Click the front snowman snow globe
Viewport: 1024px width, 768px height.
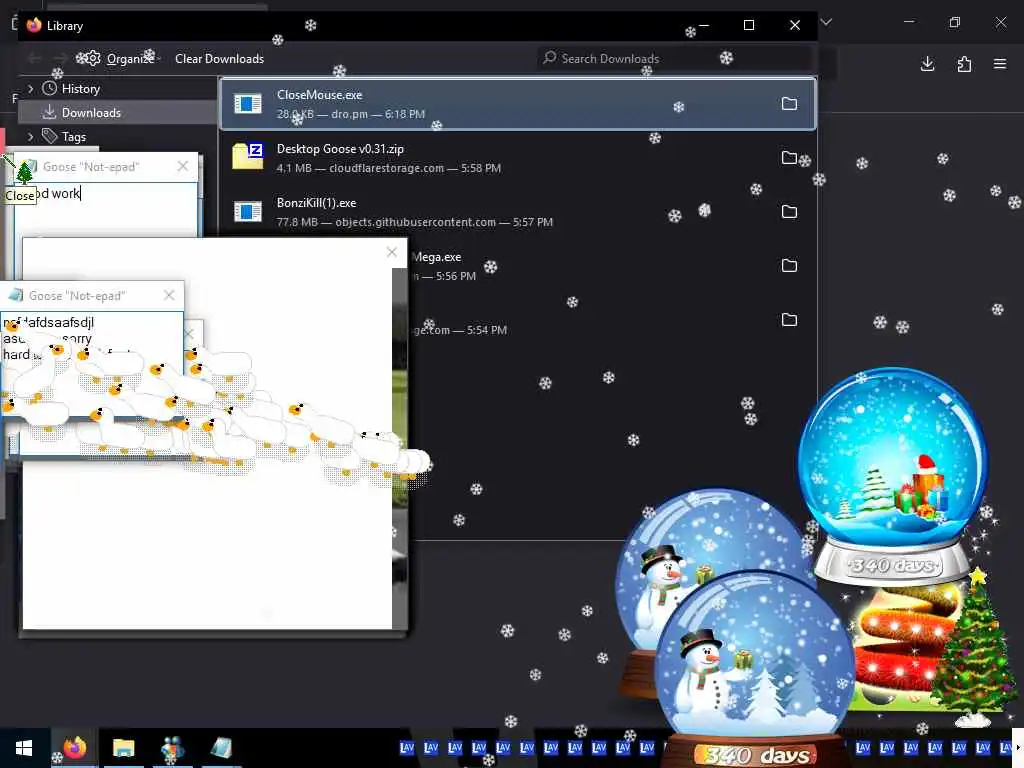tap(756, 666)
